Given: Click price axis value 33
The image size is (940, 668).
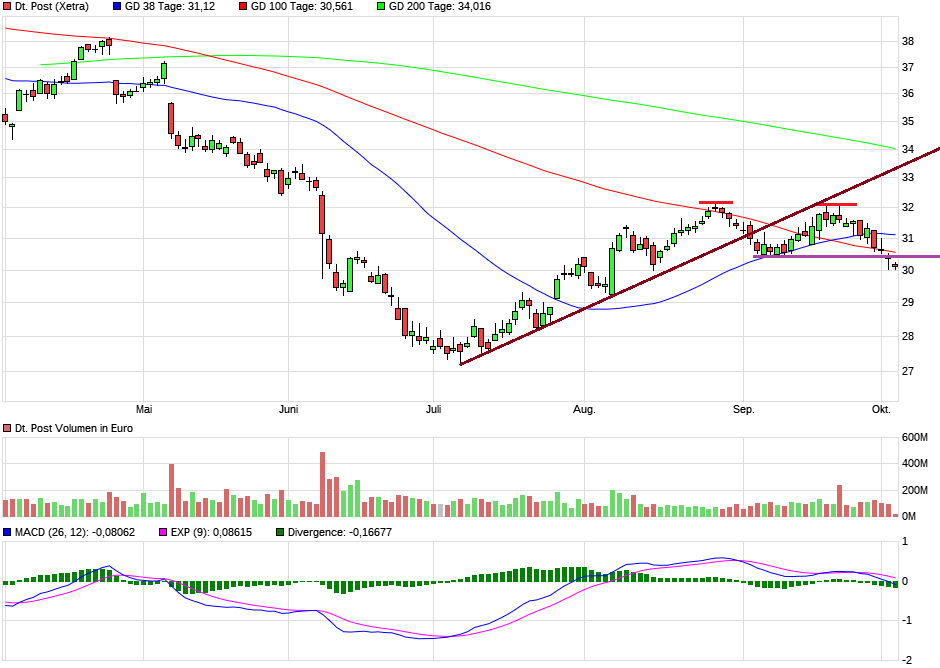Looking at the screenshot, I should tap(908, 177).
